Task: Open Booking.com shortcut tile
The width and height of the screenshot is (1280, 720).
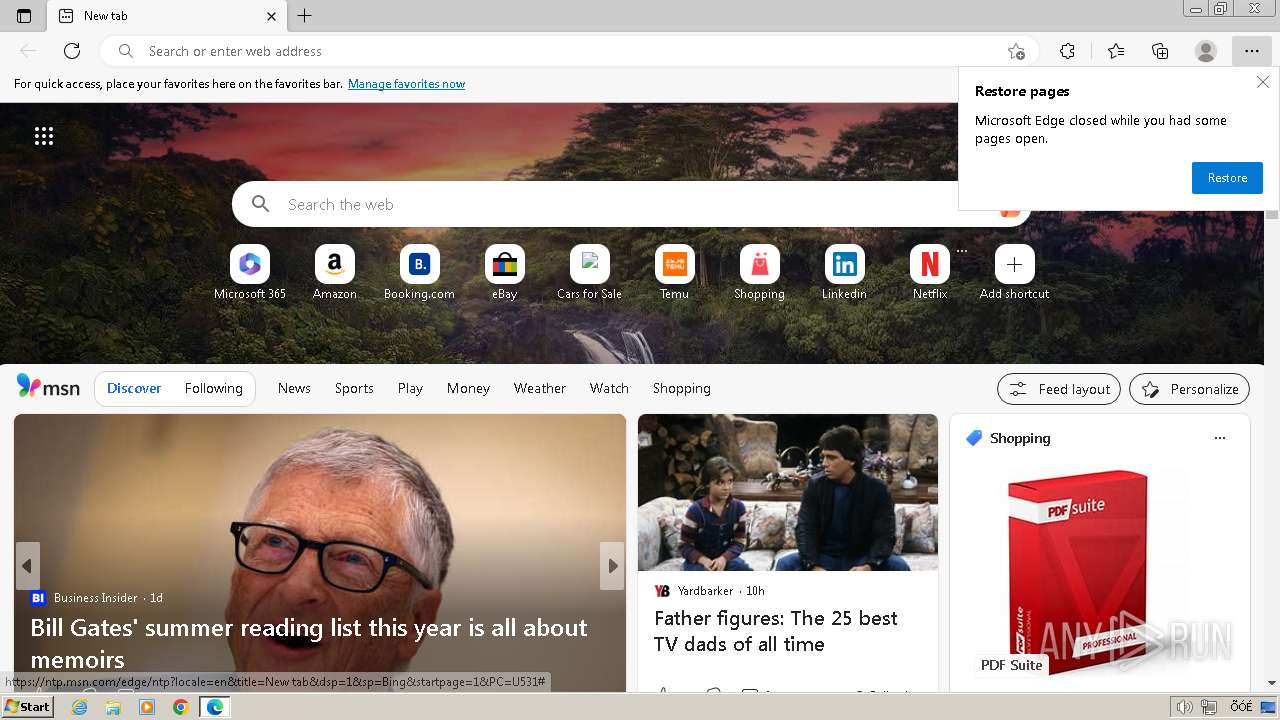Action: [420, 272]
